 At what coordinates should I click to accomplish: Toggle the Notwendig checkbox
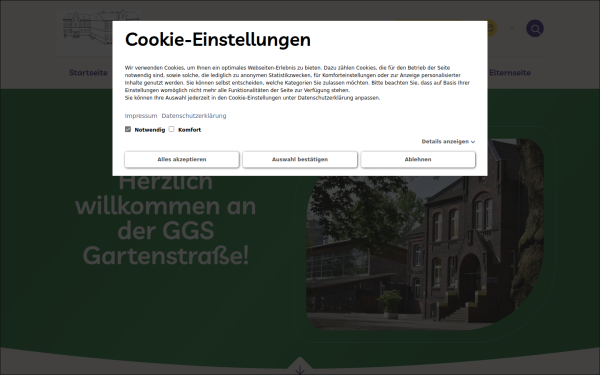click(128, 129)
